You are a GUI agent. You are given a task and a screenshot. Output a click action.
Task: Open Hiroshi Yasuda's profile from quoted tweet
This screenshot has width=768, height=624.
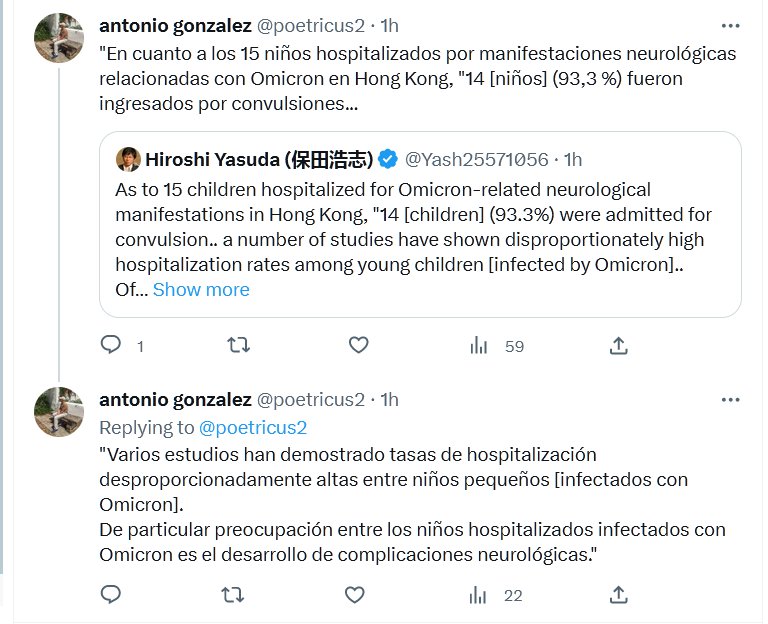coord(259,160)
